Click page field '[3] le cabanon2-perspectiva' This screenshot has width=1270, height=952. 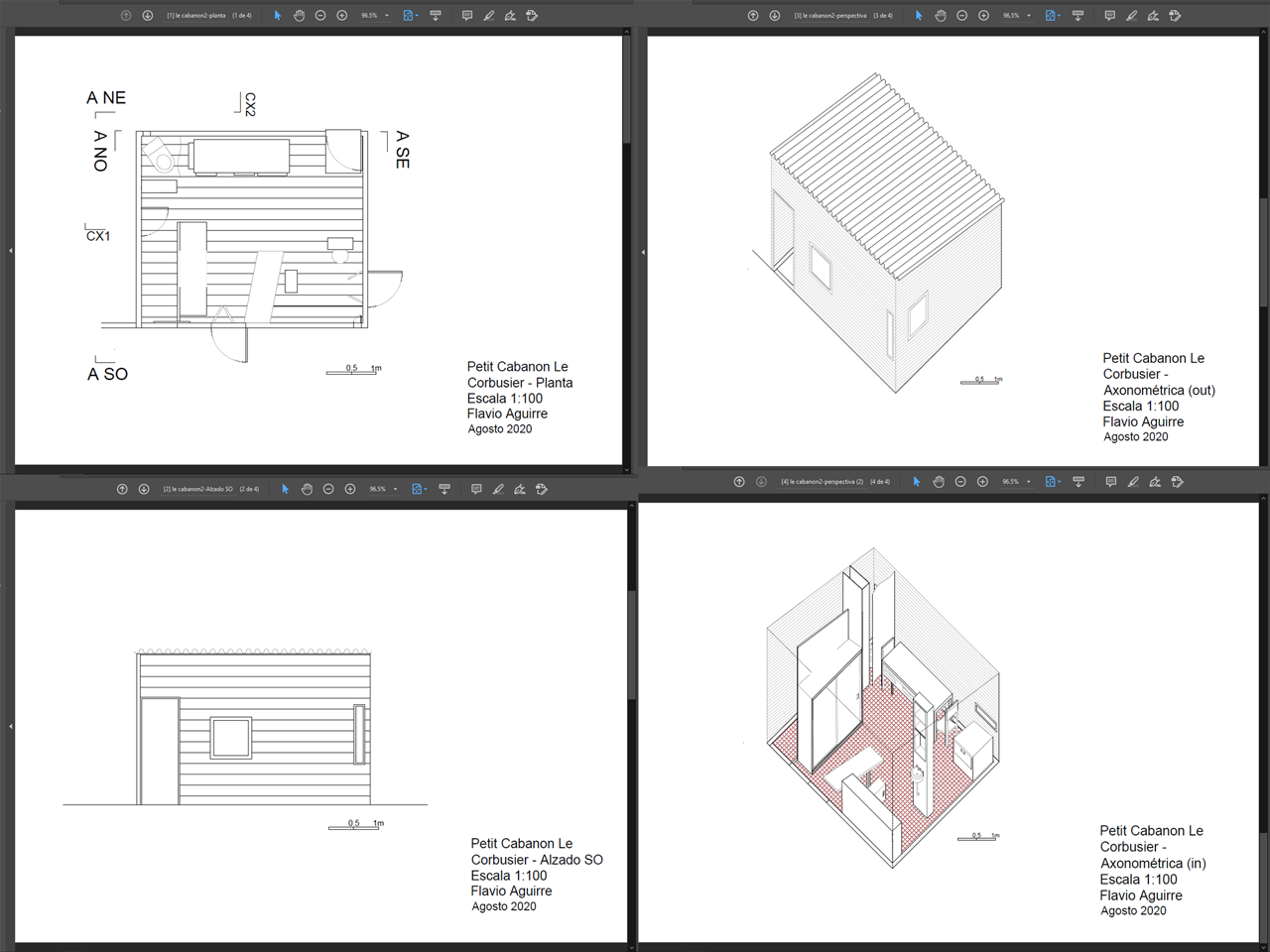[x=830, y=16]
